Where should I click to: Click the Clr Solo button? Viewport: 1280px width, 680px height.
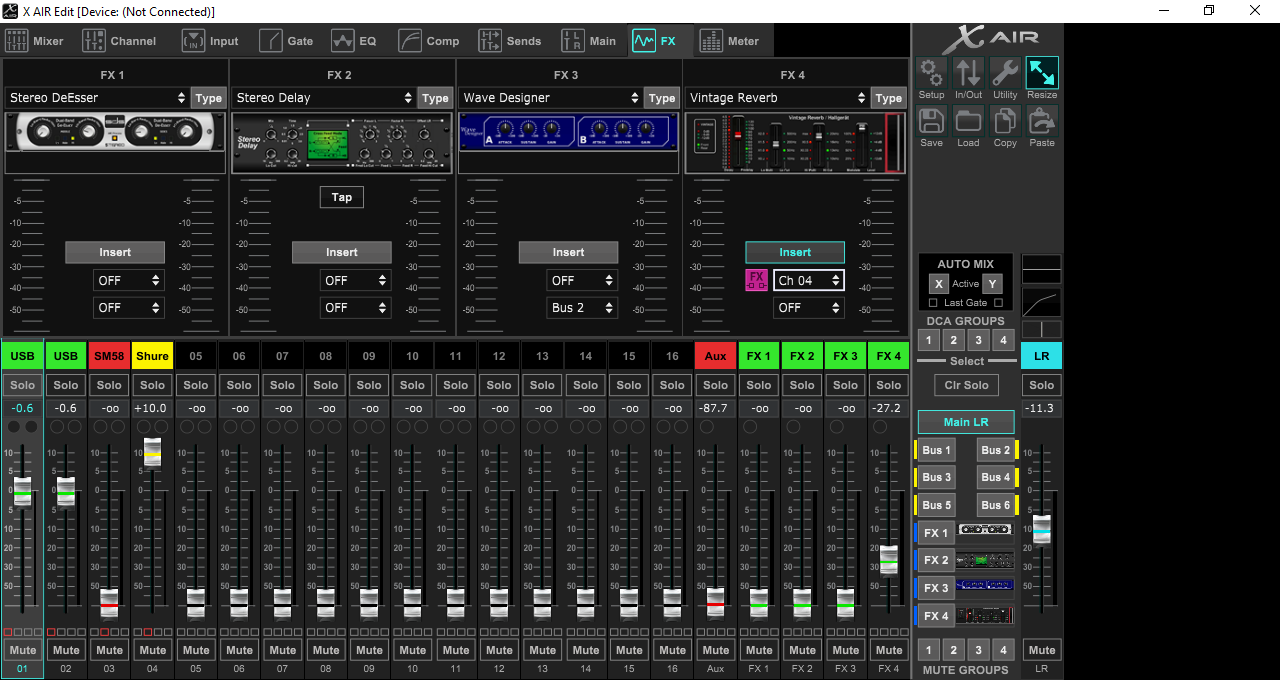click(966, 385)
